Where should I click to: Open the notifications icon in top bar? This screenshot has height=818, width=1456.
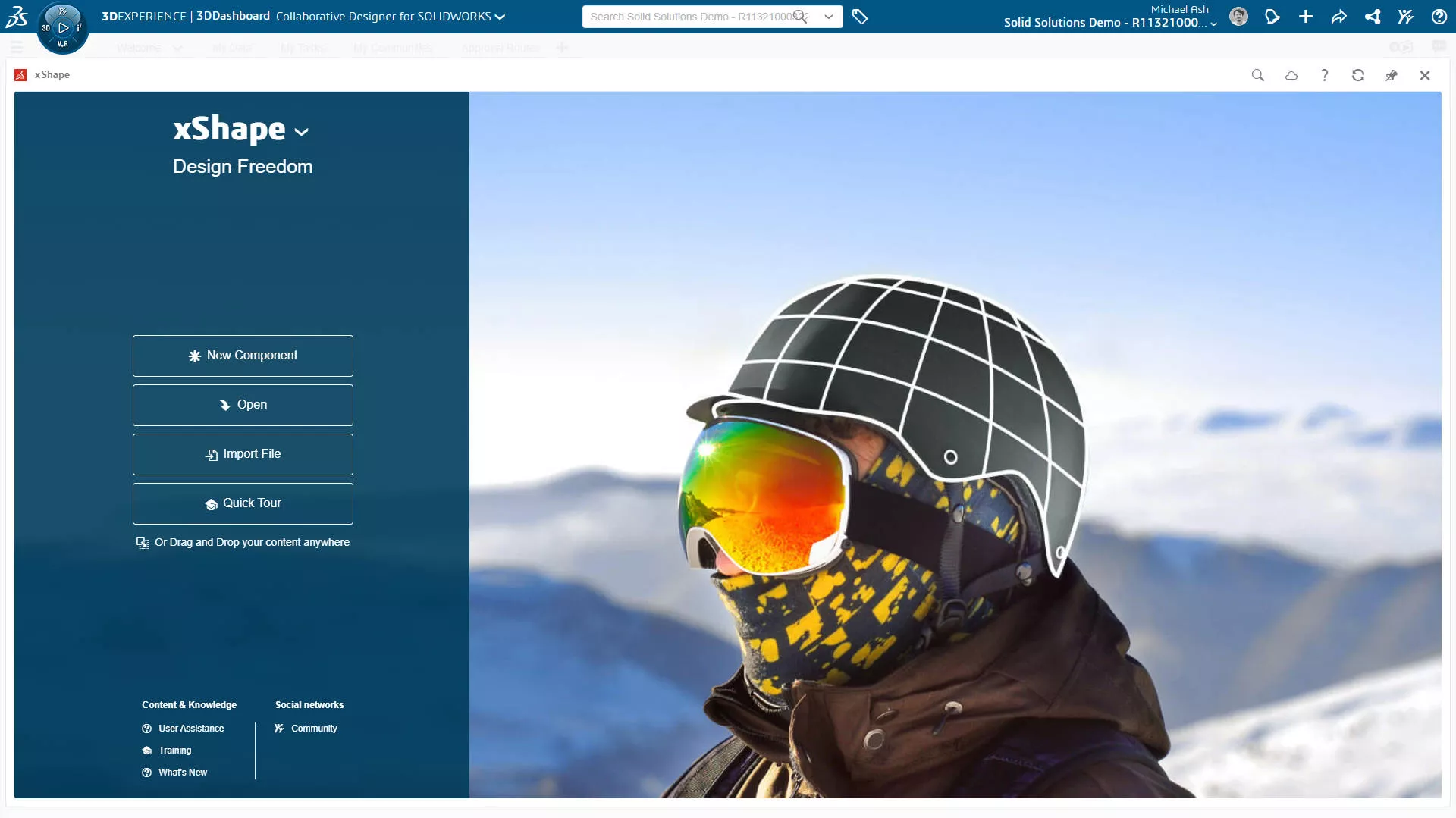[x=1272, y=17]
